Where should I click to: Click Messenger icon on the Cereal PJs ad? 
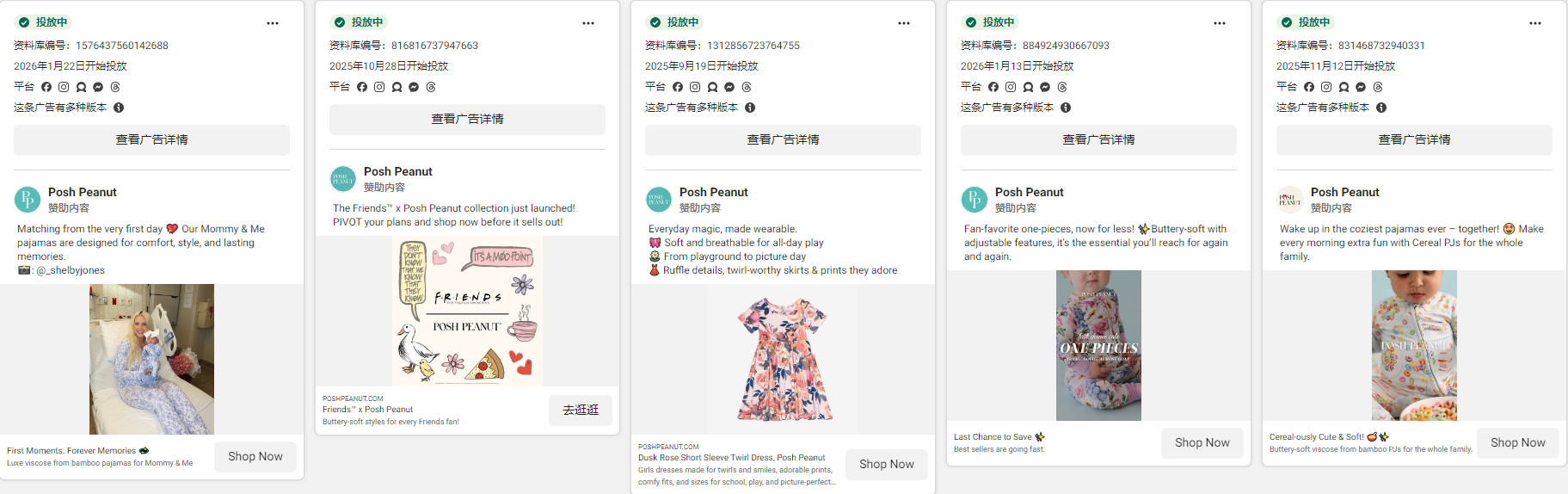pos(1361,87)
